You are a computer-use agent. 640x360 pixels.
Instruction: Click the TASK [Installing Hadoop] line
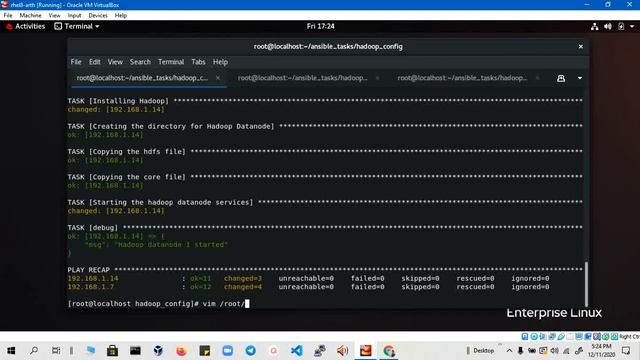coord(325,101)
